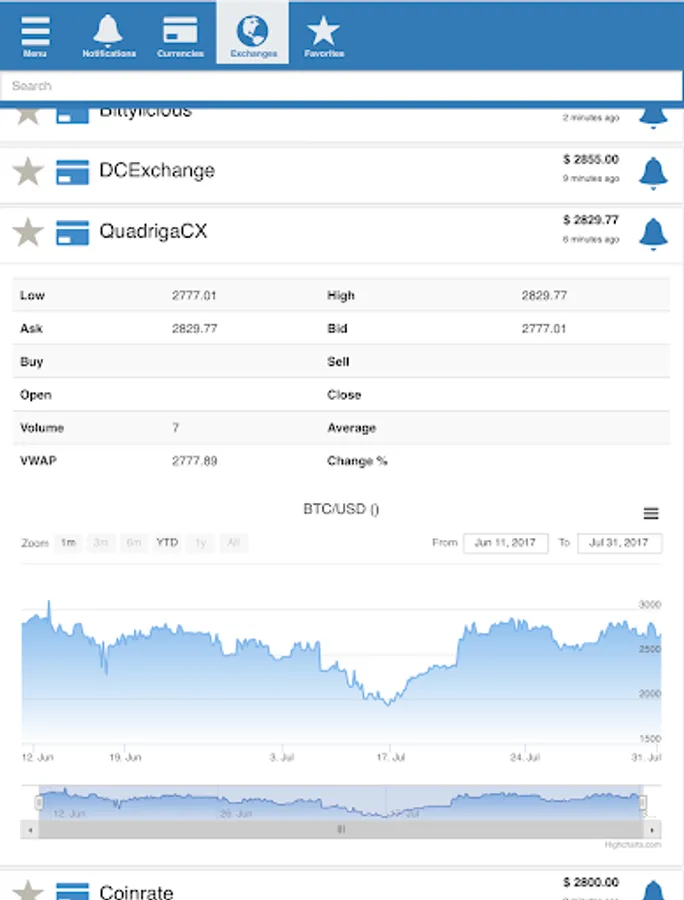
Task: Click the DCExchange card icon
Action: coord(72,172)
